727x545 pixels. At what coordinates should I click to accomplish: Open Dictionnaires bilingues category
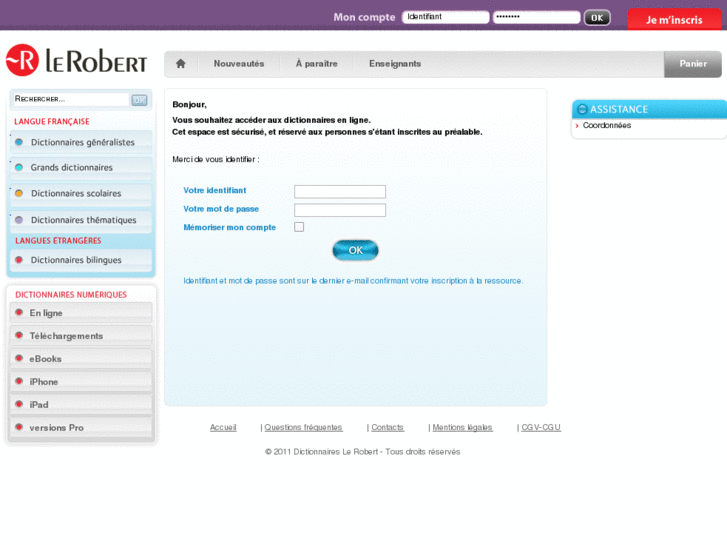(81, 260)
